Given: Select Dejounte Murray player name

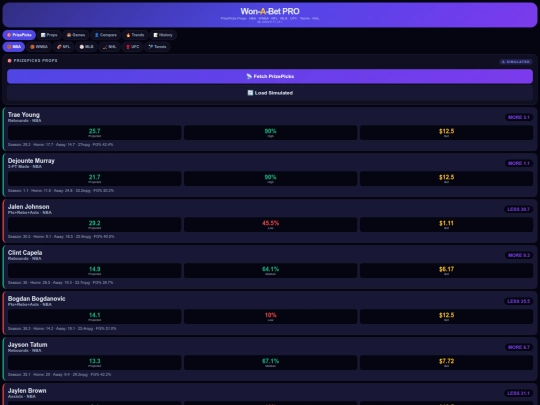Looking at the screenshot, I should 31,161.
